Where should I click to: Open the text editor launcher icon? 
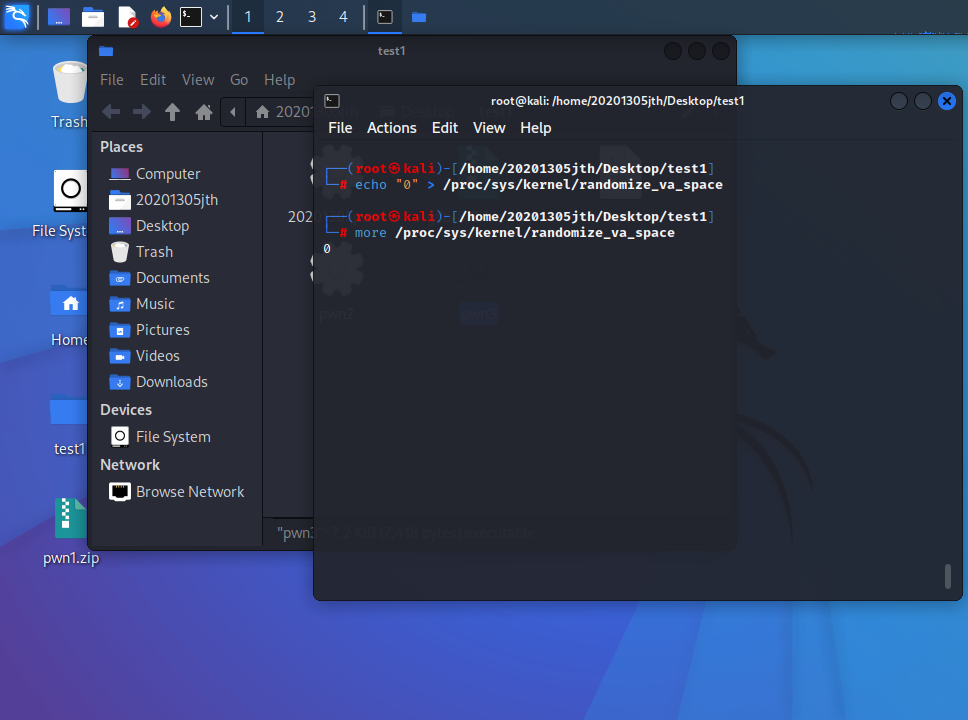(x=127, y=17)
